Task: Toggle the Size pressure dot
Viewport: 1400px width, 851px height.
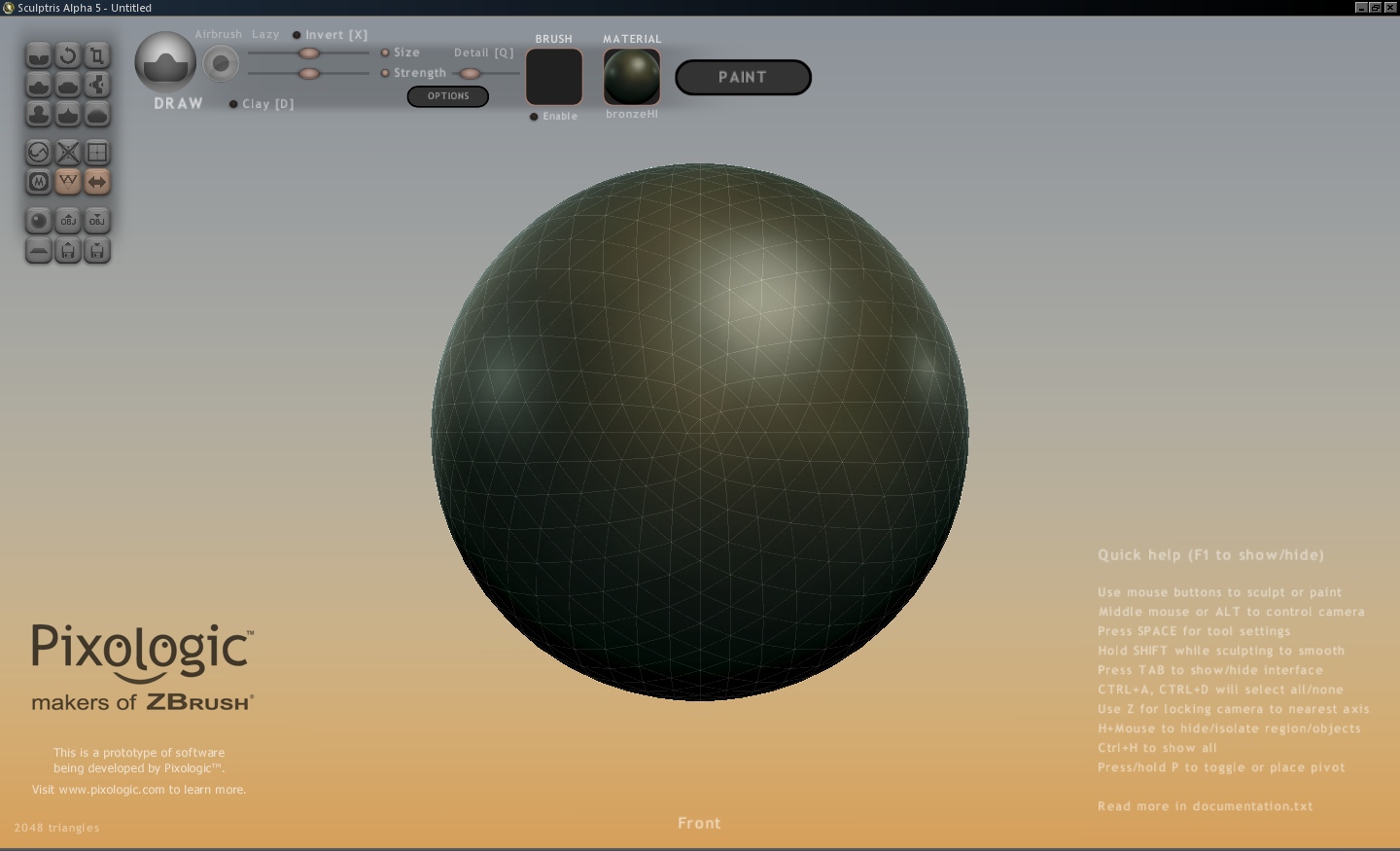Action: (x=385, y=53)
